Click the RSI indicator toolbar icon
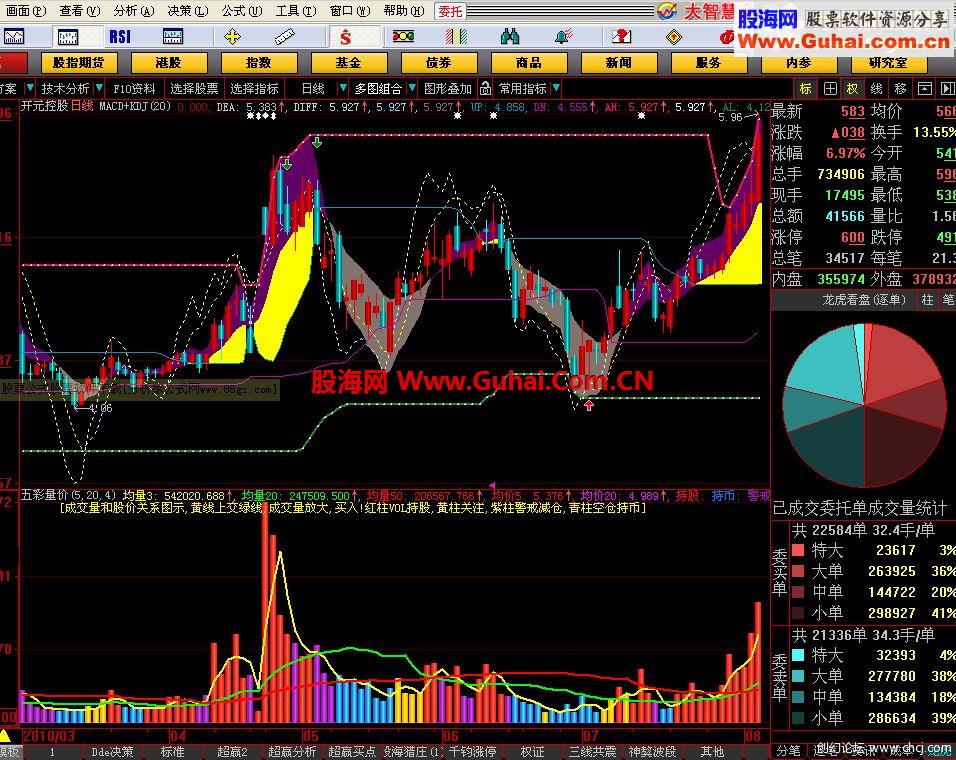Screen dimensions: 956x760 [x=120, y=36]
